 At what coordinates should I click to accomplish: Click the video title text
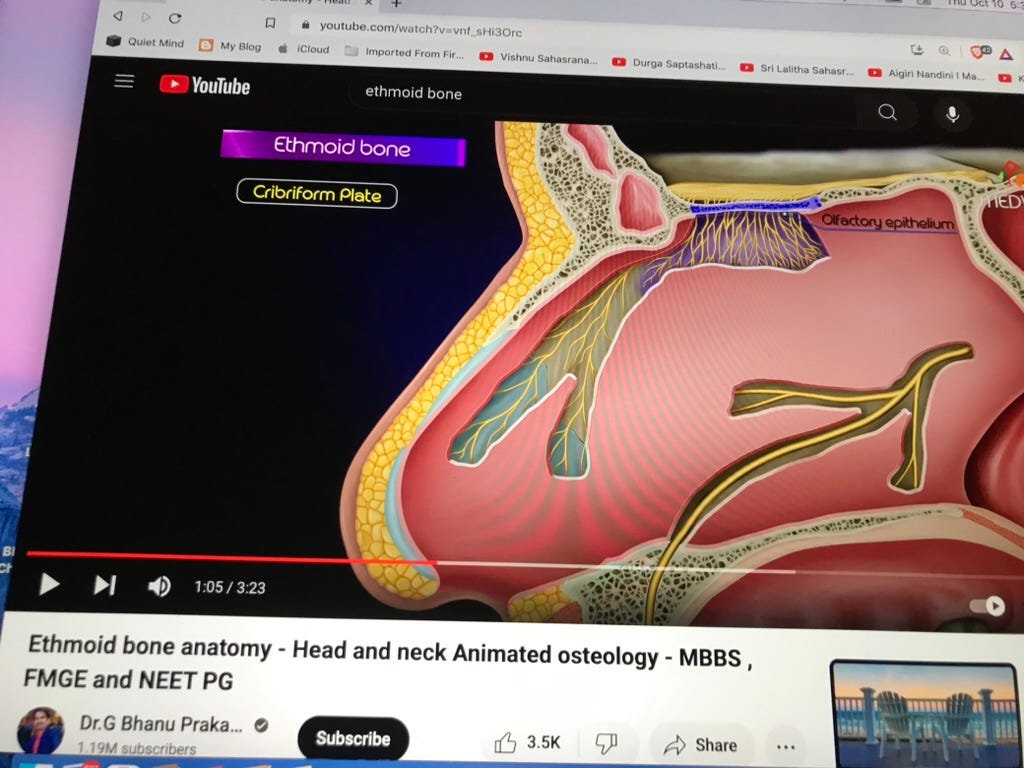point(389,663)
